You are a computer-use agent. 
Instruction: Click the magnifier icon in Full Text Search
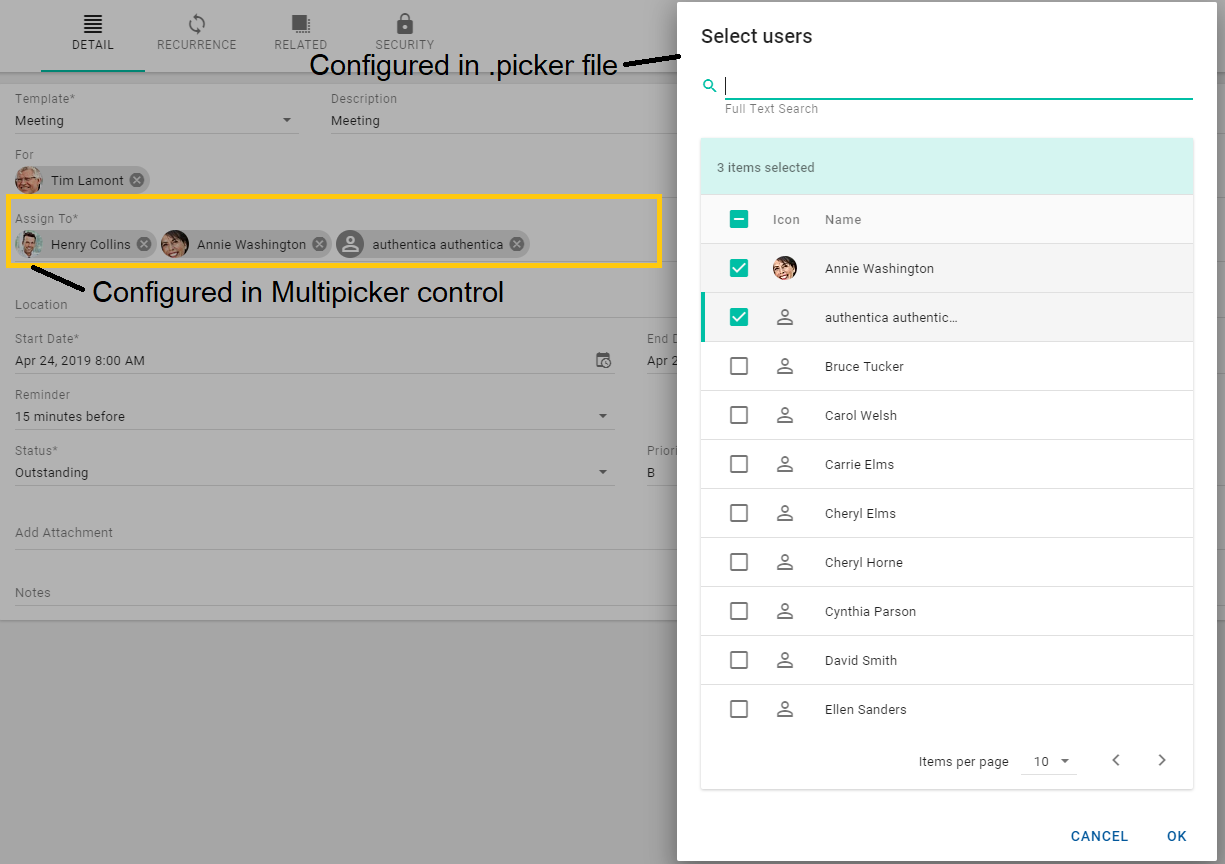pyautogui.click(x=709, y=85)
